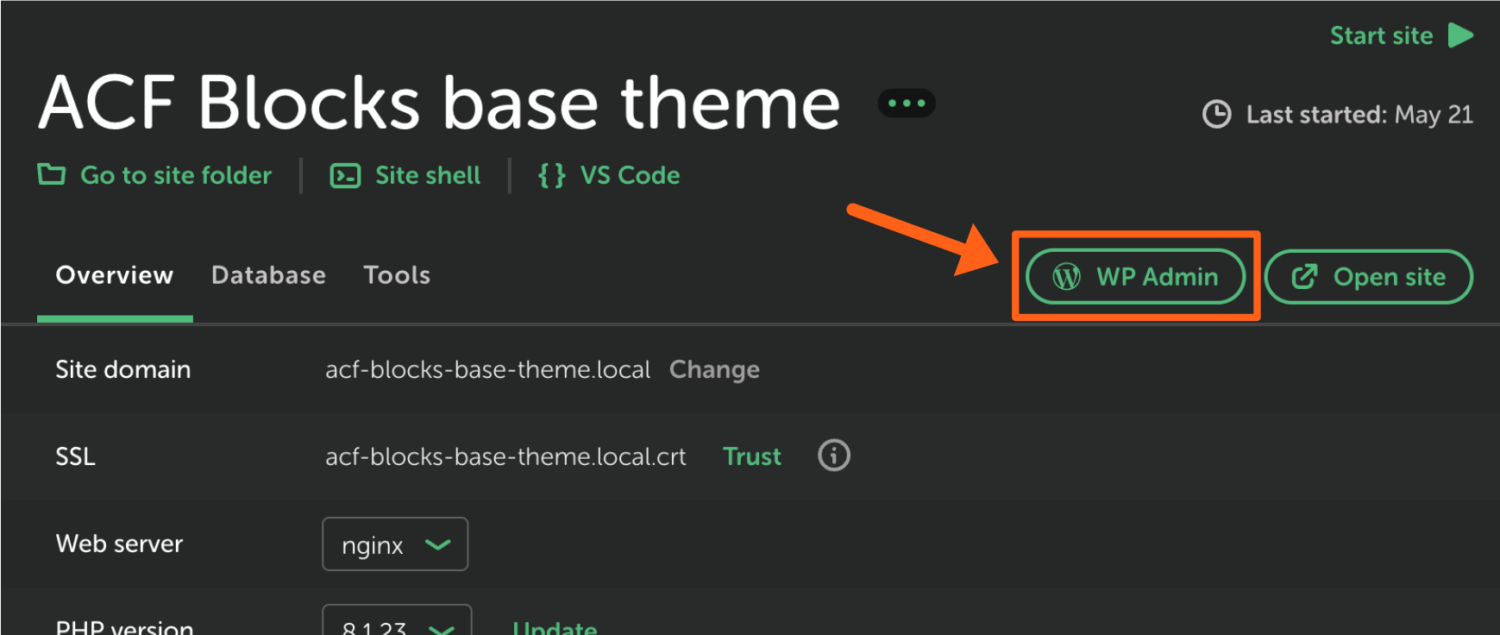Click the Trust SSL certificate link
The width and height of the screenshot is (1500, 635).
[x=752, y=457]
